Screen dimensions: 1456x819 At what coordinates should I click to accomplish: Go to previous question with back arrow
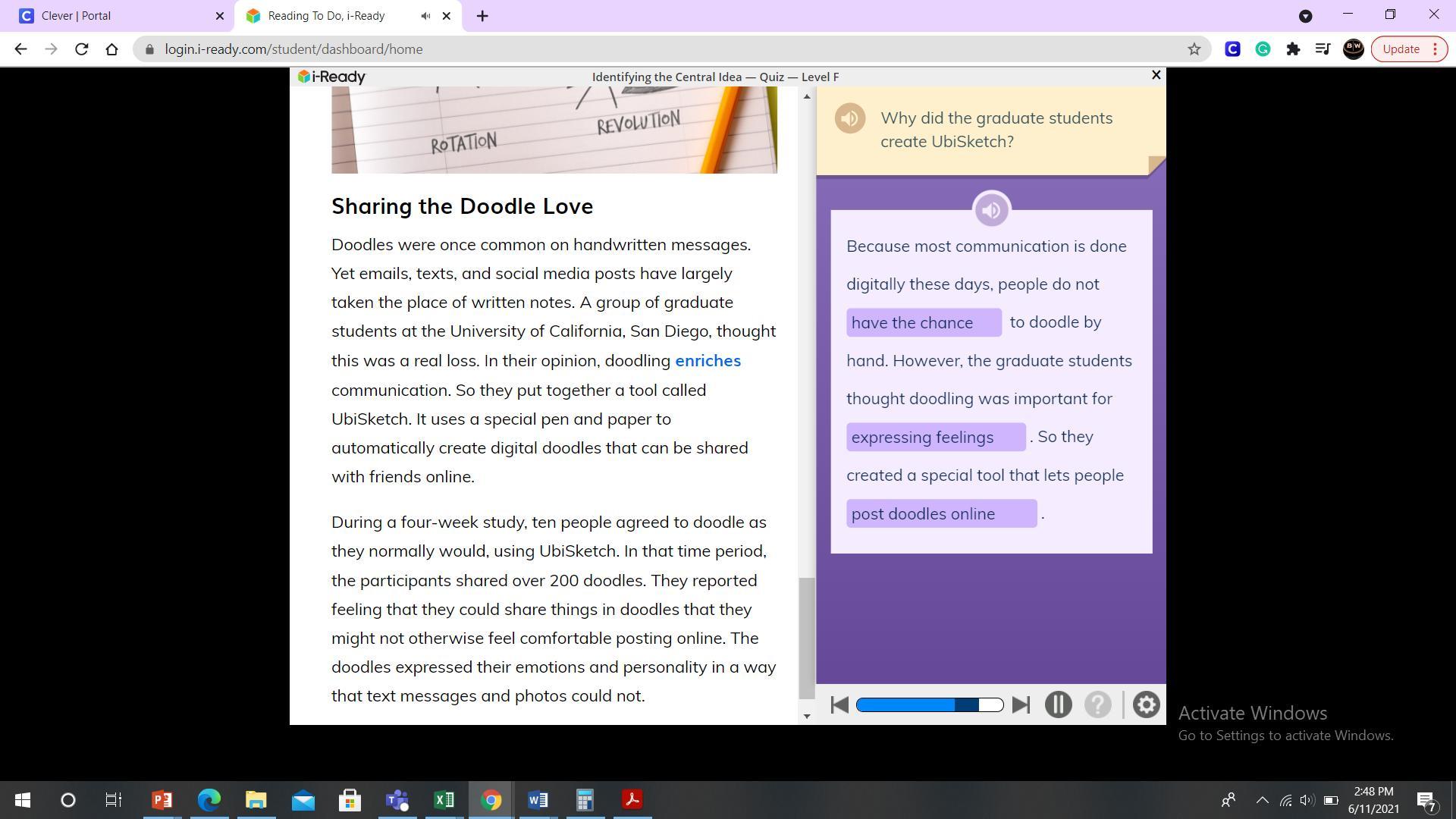coord(839,705)
